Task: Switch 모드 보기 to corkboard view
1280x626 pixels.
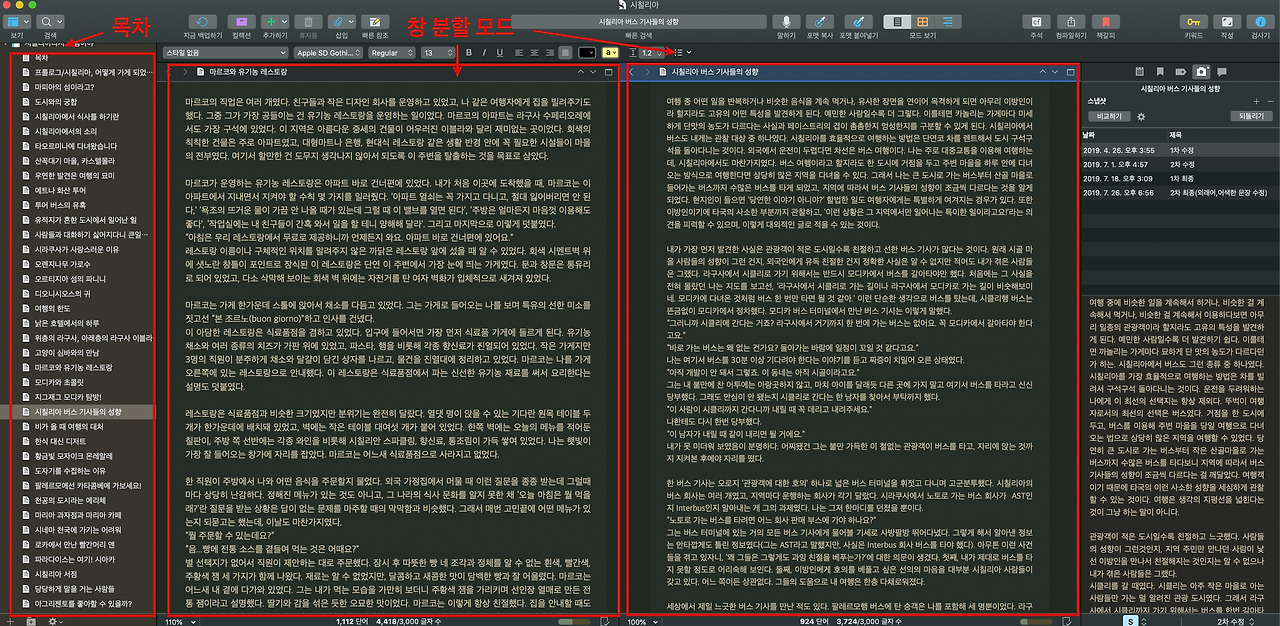Action: (x=922, y=21)
